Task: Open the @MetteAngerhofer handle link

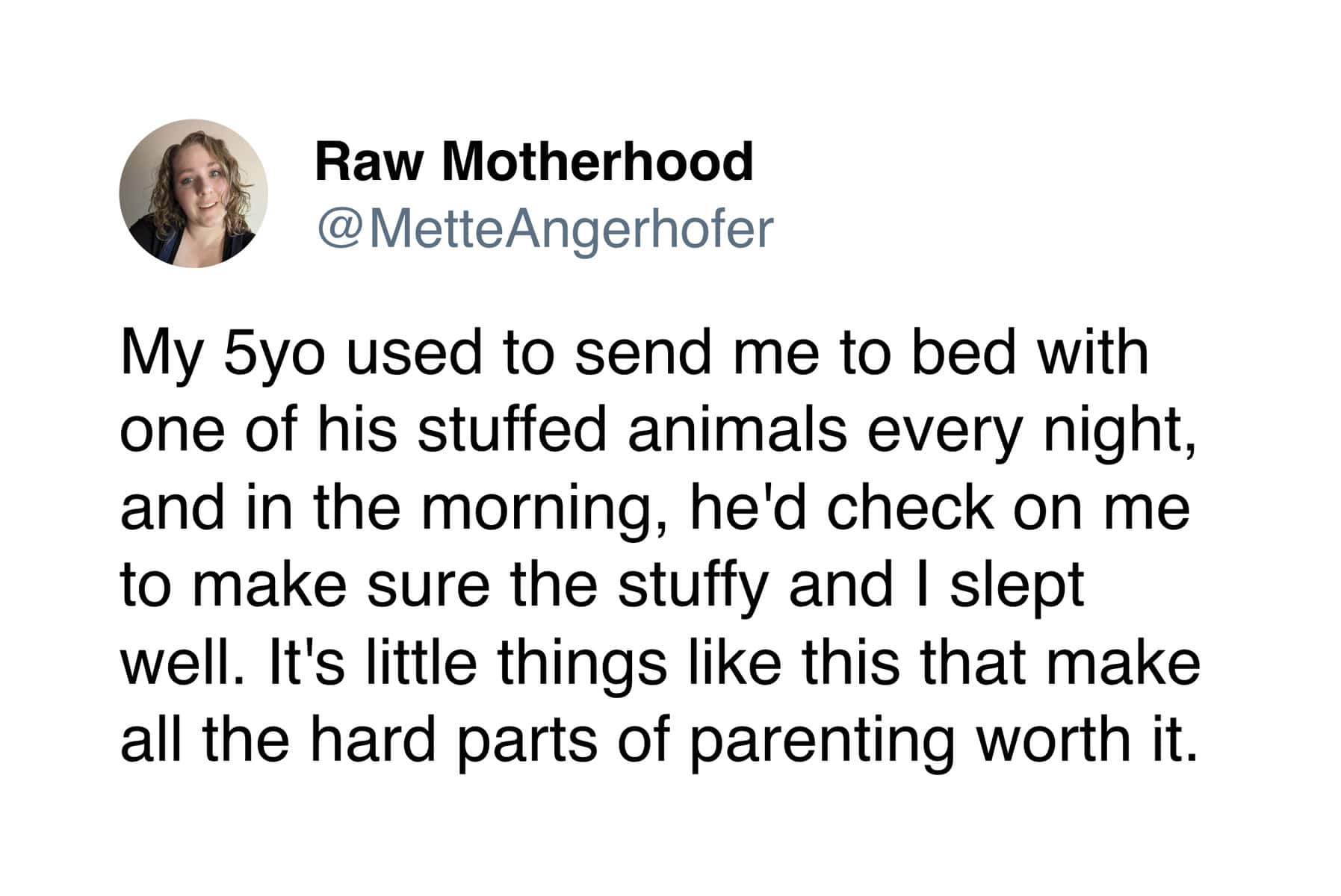Action: coord(544,228)
